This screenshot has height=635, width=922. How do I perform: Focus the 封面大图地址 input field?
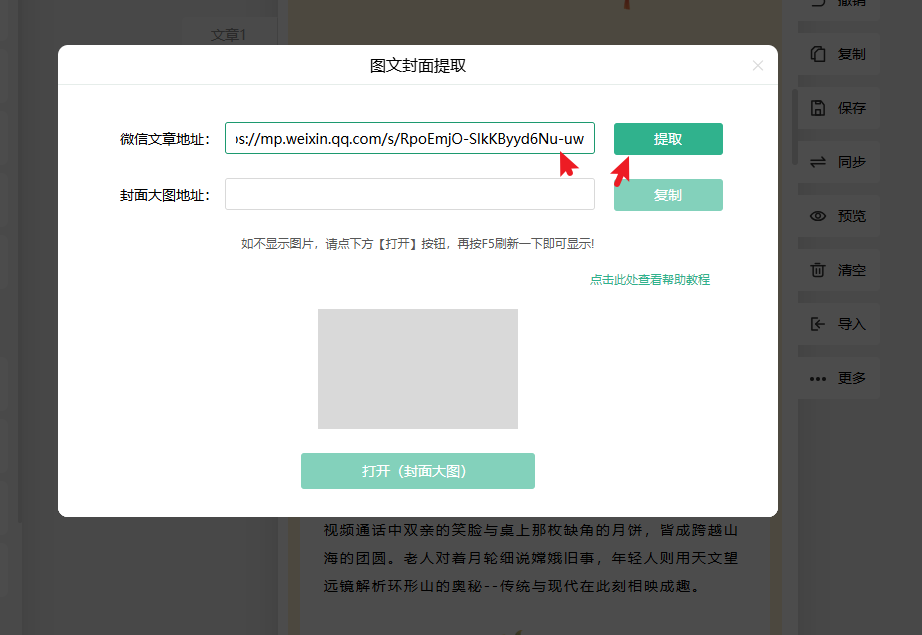coord(409,195)
